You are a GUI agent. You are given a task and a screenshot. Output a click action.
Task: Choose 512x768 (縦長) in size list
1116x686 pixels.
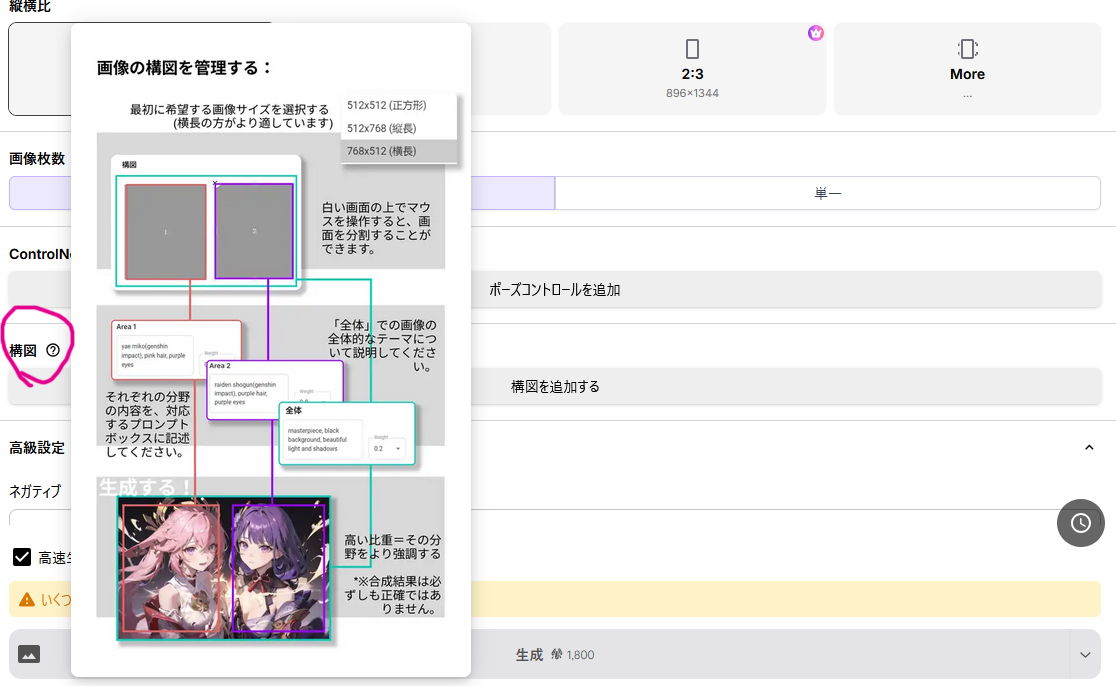[x=381, y=128]
